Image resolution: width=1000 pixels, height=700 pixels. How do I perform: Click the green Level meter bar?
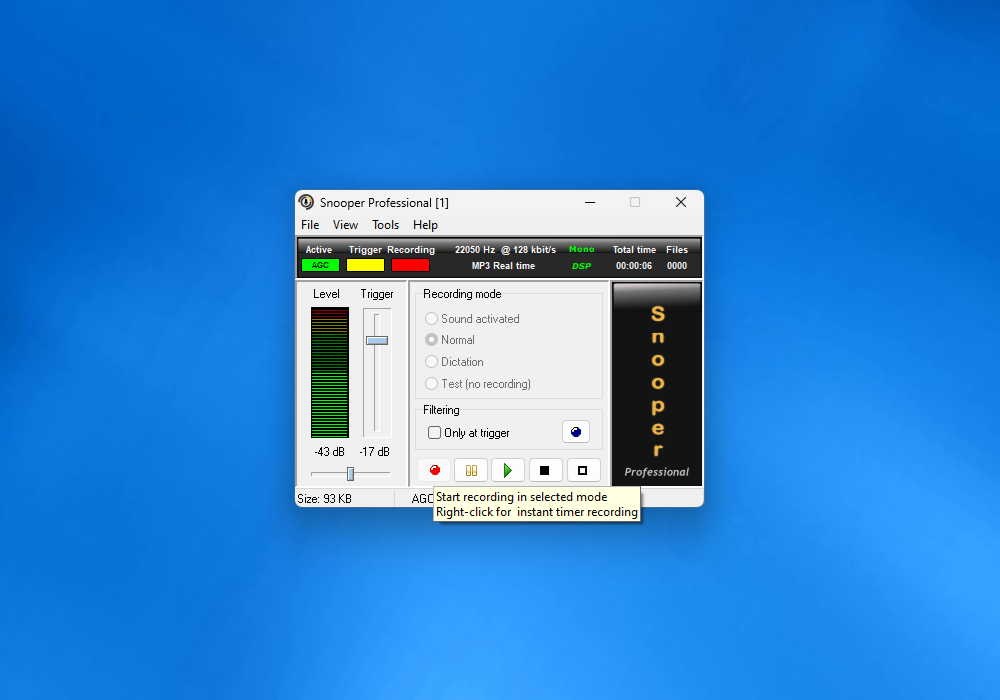330,372
